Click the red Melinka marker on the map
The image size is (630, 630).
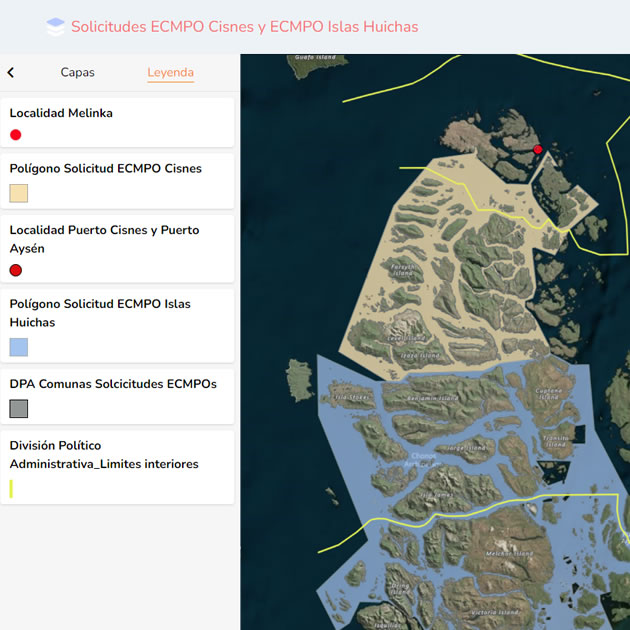[538, 149]
